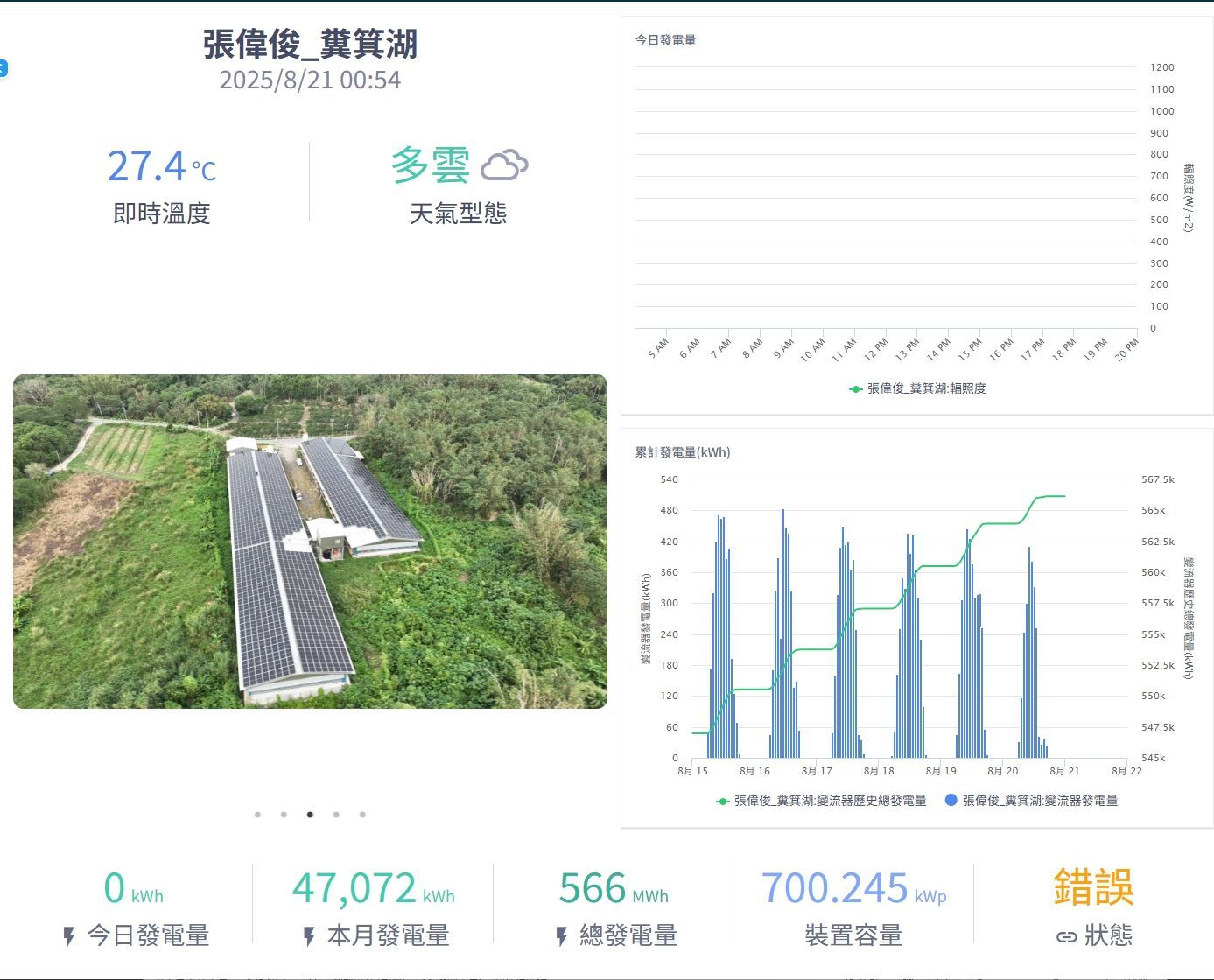Click the 700.245 kWp capacity value
The width and height of the screenshot is (1214, 980).
(854, 888)
